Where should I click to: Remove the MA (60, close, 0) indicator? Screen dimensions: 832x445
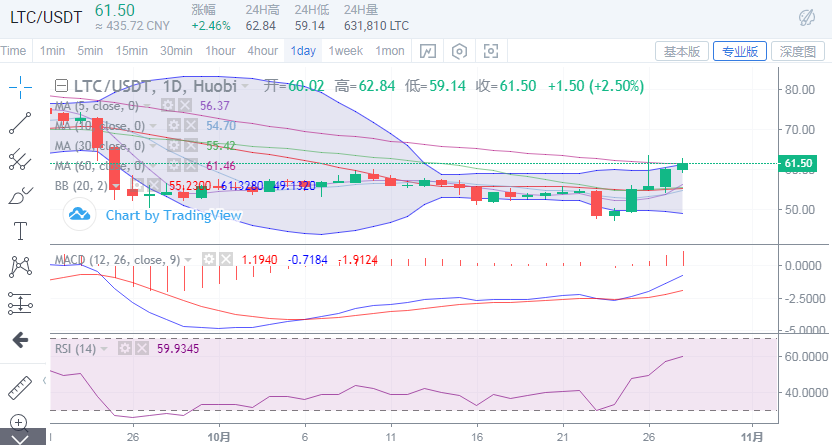coord(190,165)
